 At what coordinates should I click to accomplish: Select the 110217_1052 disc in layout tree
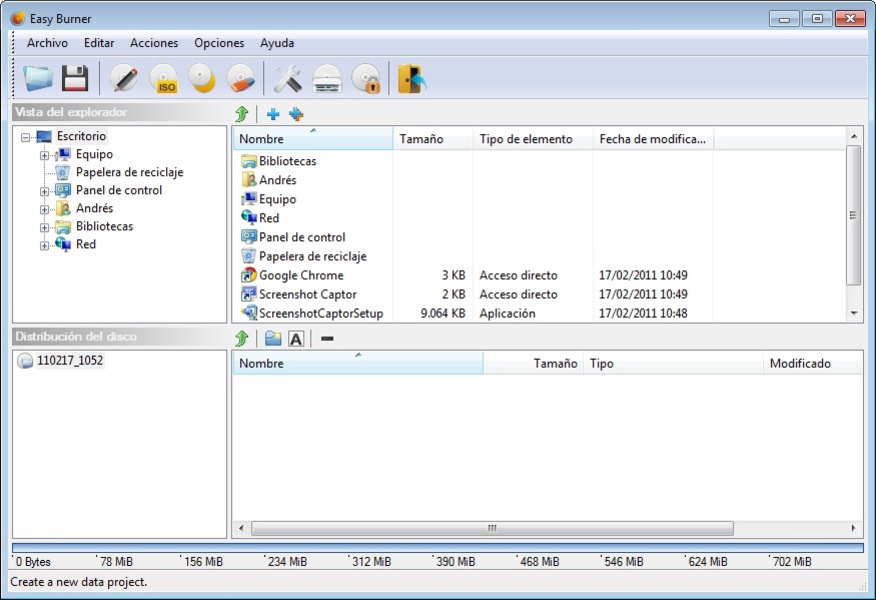click(69, 361)
